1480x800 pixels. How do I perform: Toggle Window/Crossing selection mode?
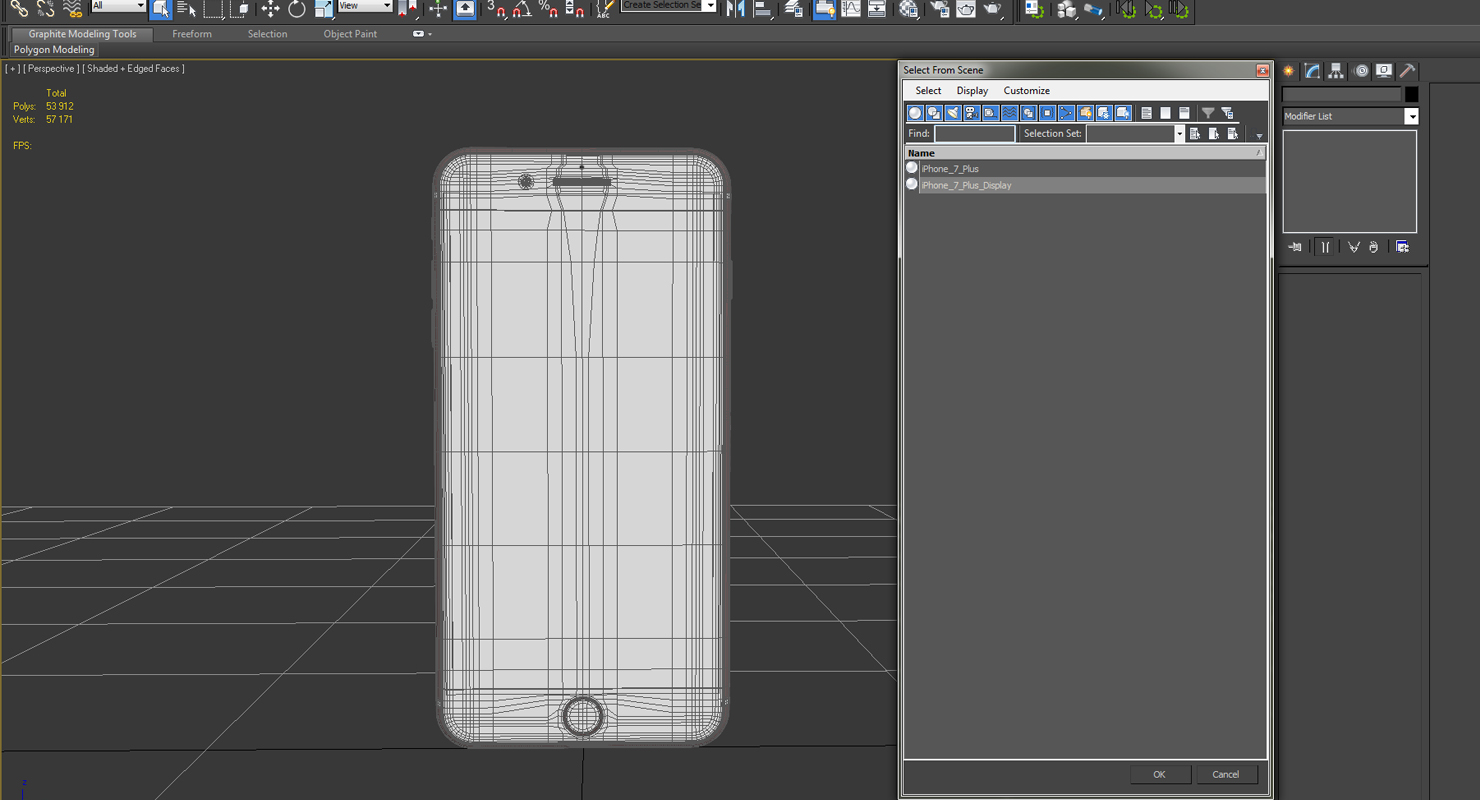tap(240, 9)
